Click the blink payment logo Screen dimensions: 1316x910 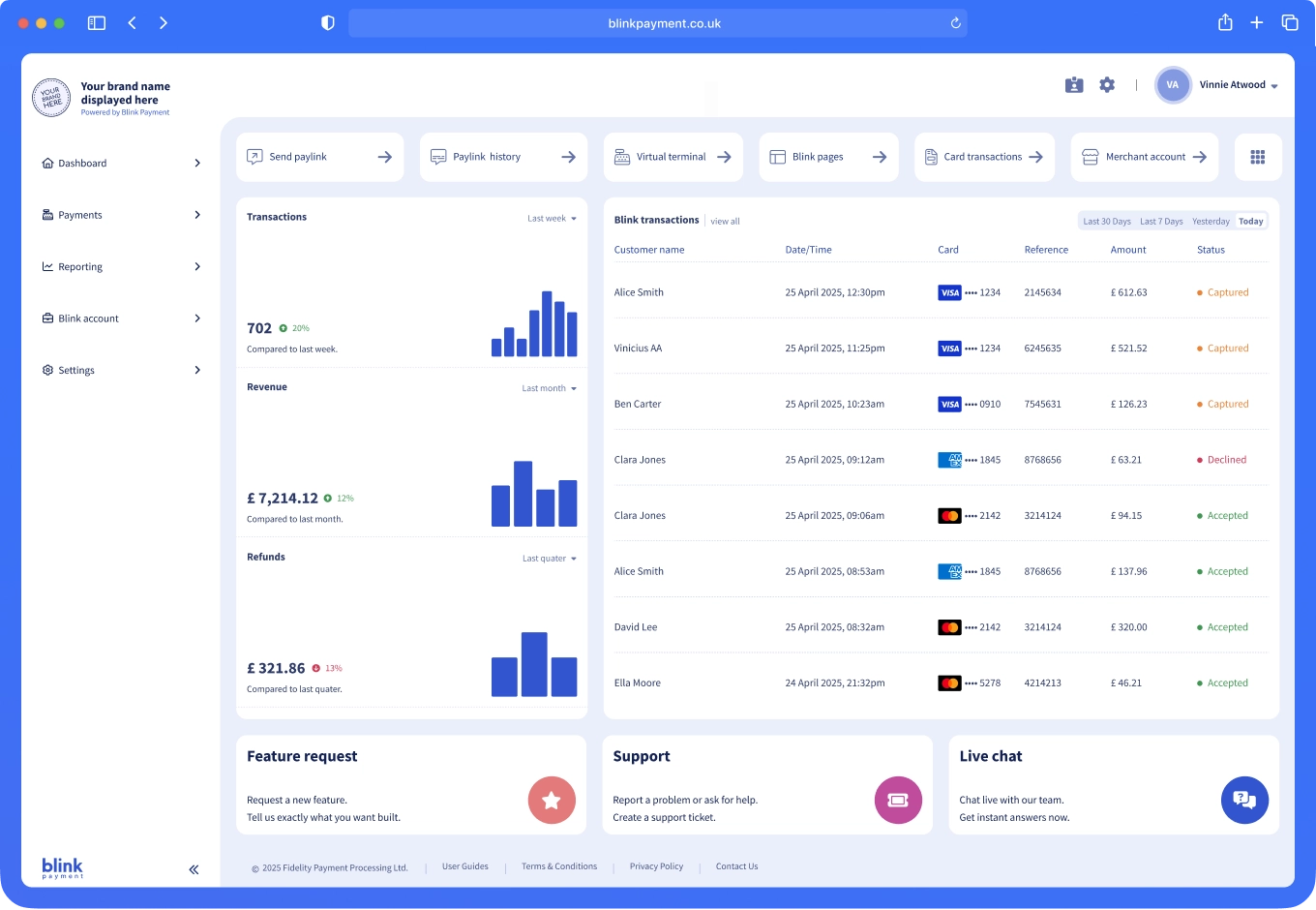pos(63,867)
